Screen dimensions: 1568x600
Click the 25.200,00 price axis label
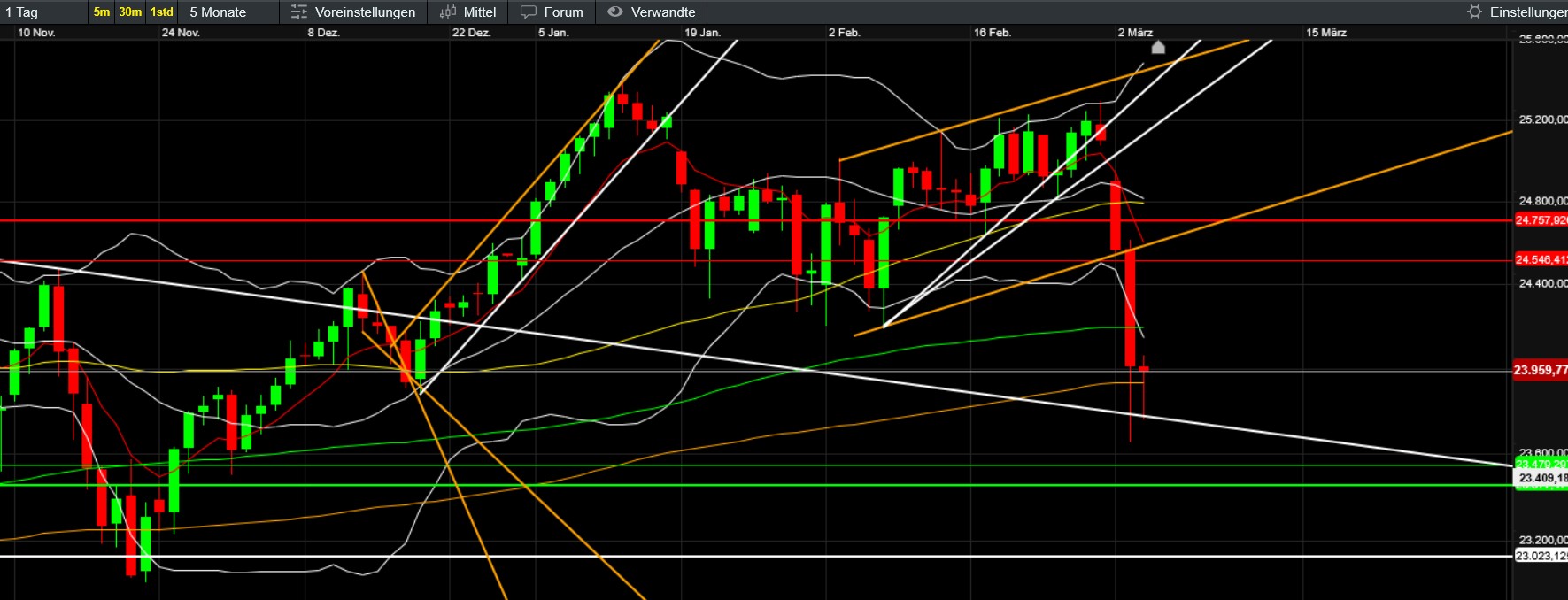pos(1542,119)
